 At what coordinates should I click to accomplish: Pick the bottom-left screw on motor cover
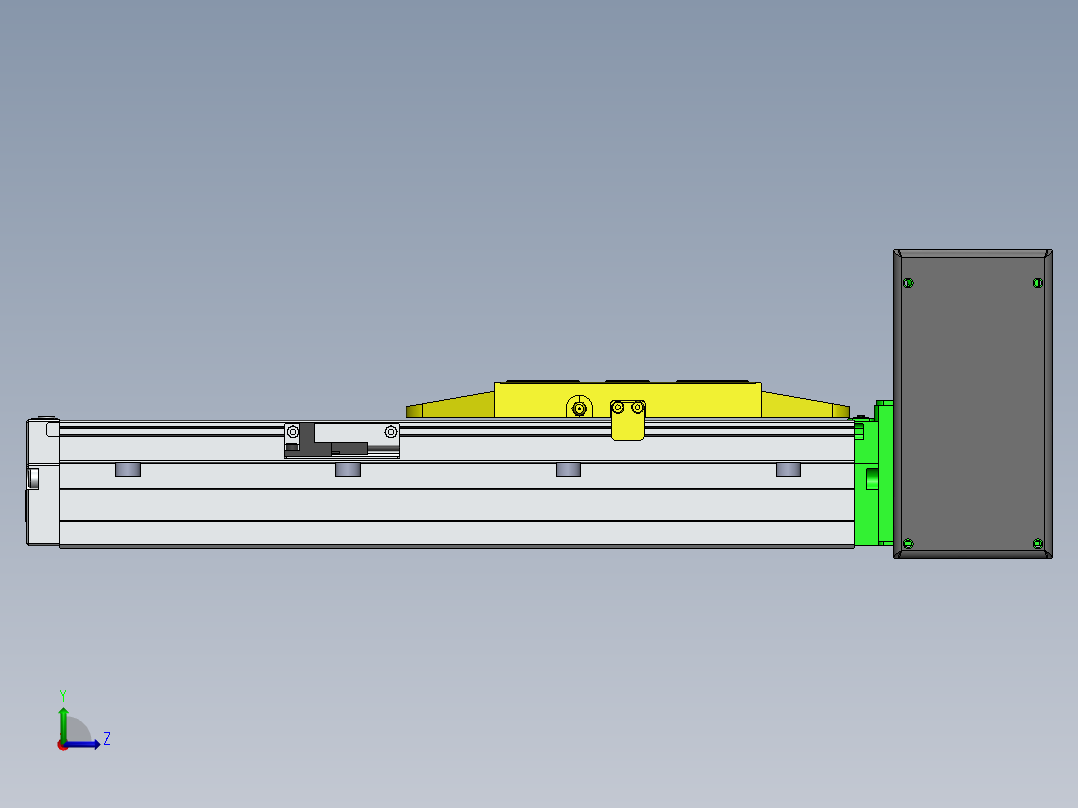pos(908,543)
